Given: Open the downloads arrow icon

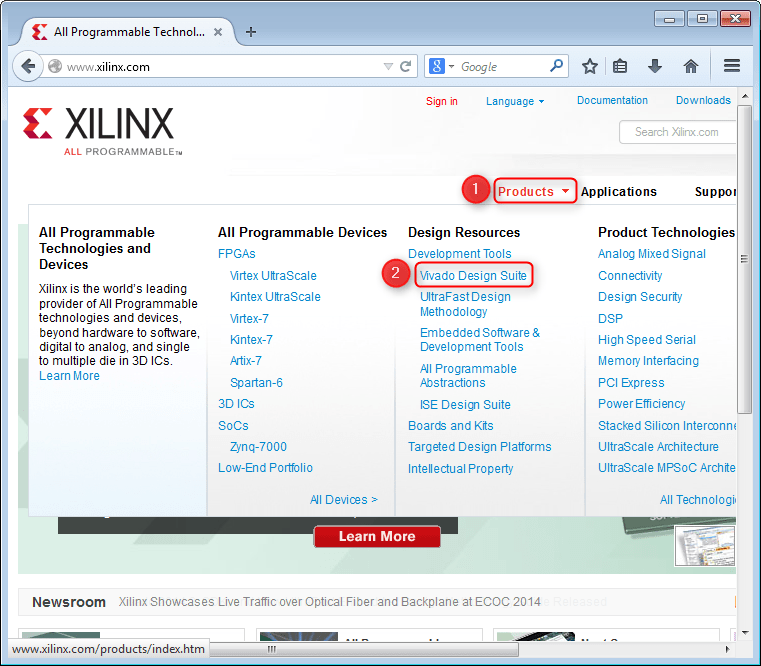Looking at the screenshot, I should point(655,67).
